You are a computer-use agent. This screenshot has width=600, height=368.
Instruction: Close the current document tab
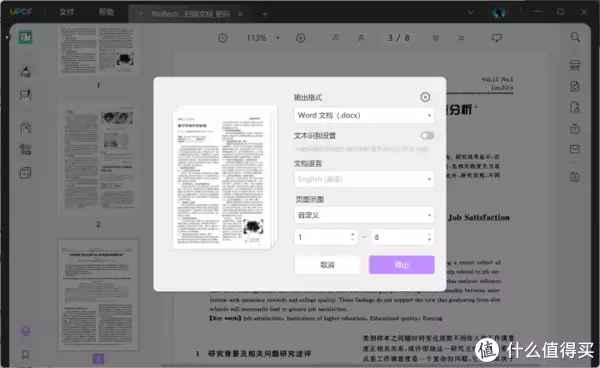pos(241,14)
